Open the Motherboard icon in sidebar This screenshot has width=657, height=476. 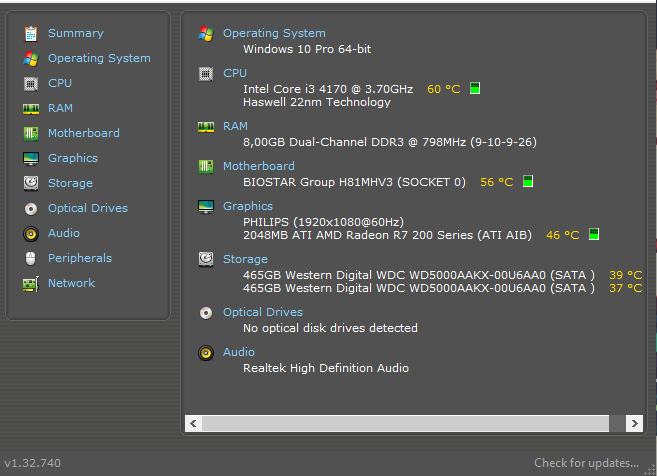pos(31,134)
